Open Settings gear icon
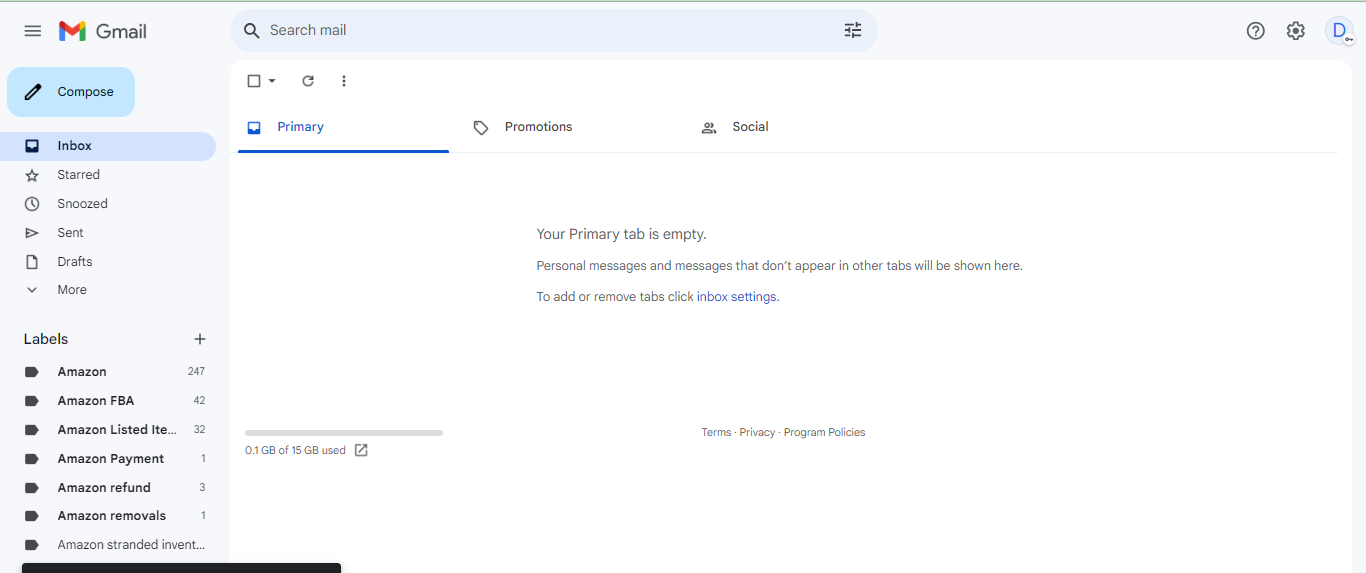Viewport: 1366px width, 573px height. tap(1296, 31)
